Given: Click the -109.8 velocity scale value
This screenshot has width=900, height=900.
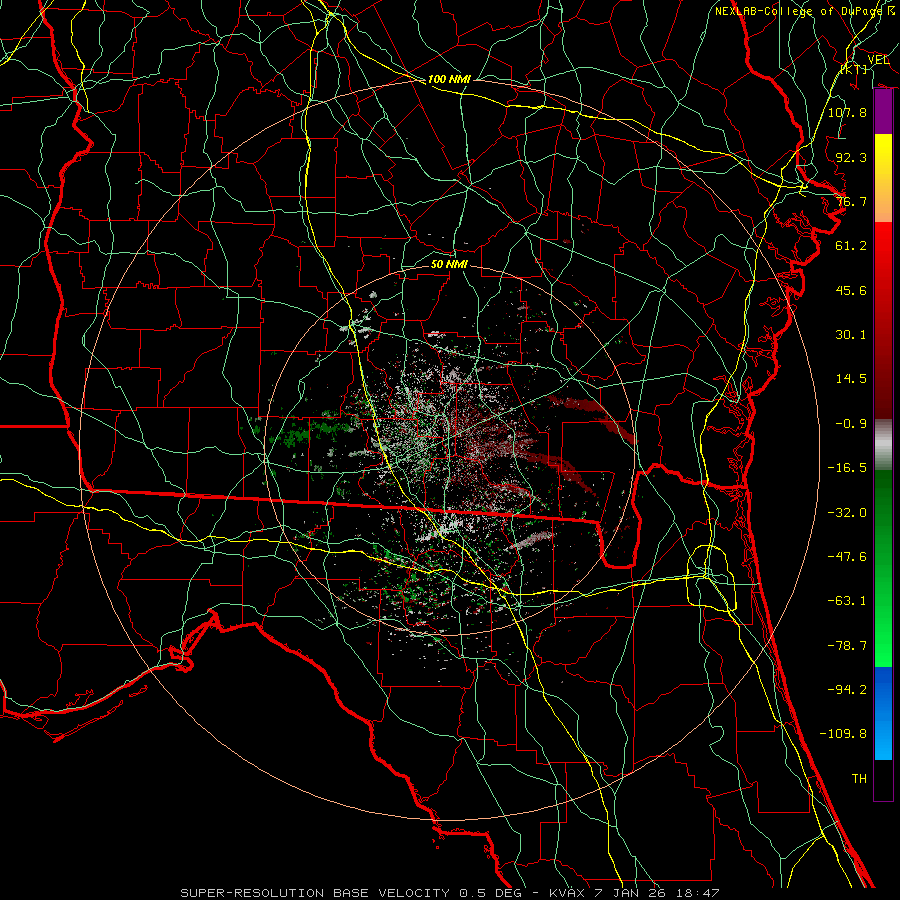Looking at the screenshot, I should [x=843, y=734].
